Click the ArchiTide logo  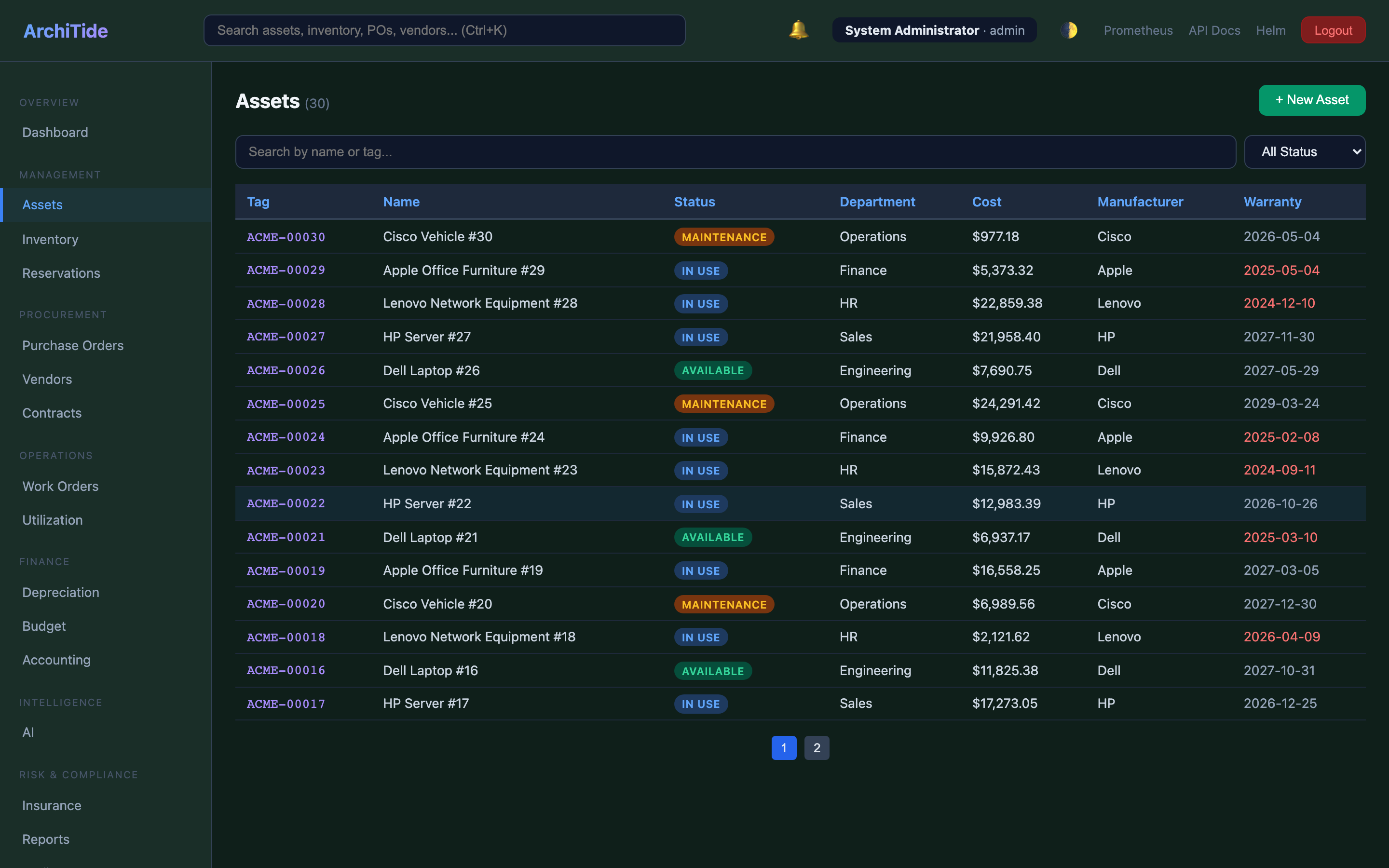point(65,30)
